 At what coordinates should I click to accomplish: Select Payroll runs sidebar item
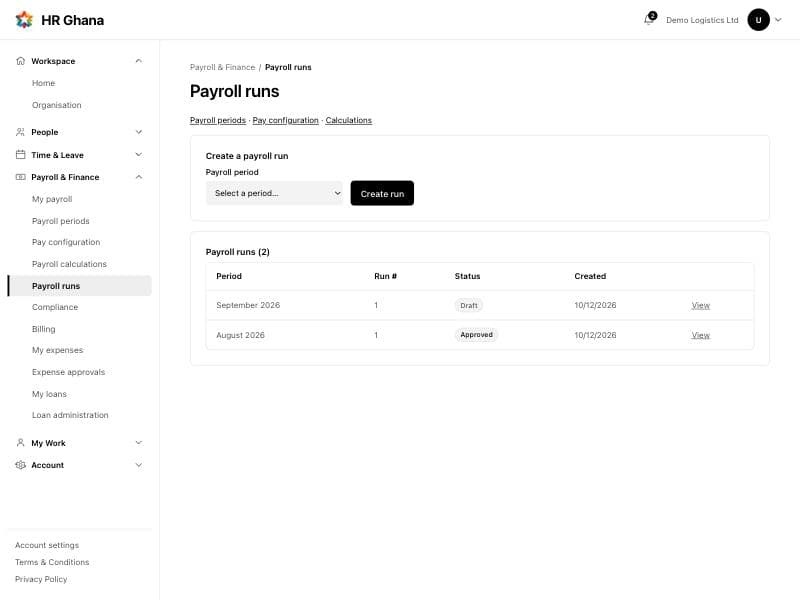point(80,286)
